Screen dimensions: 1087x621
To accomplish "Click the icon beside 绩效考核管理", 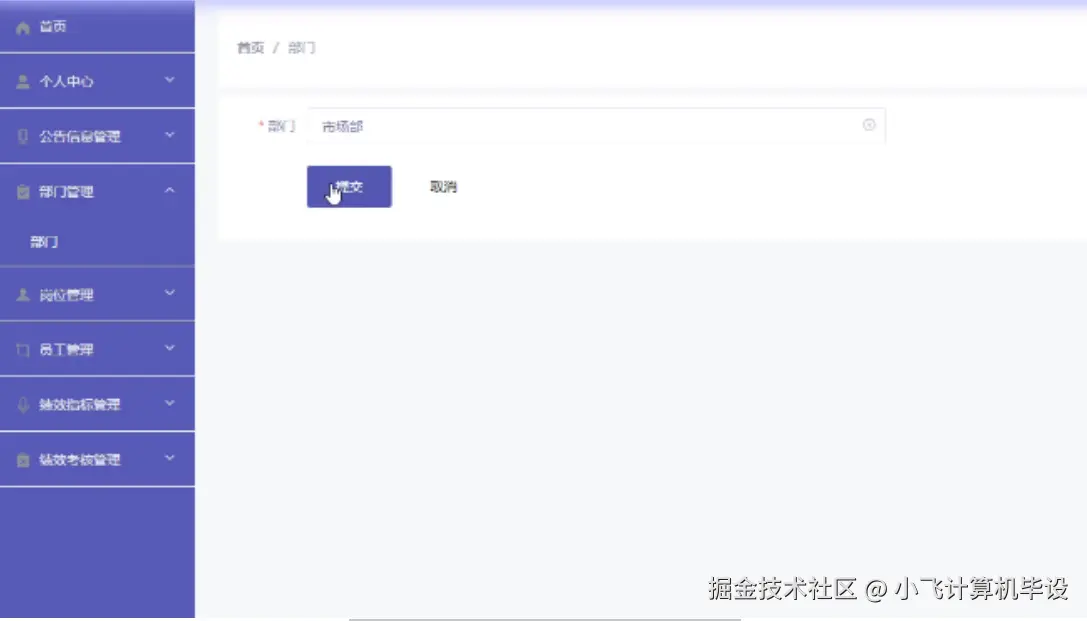I will 23,460.
